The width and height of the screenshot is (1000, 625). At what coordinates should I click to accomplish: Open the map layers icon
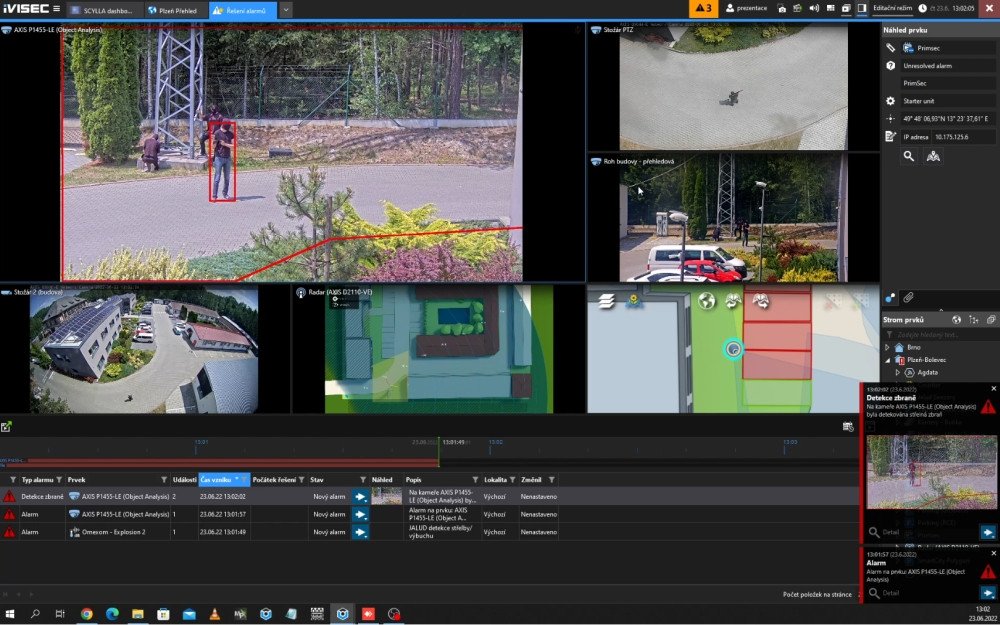[x=605, y=300]
